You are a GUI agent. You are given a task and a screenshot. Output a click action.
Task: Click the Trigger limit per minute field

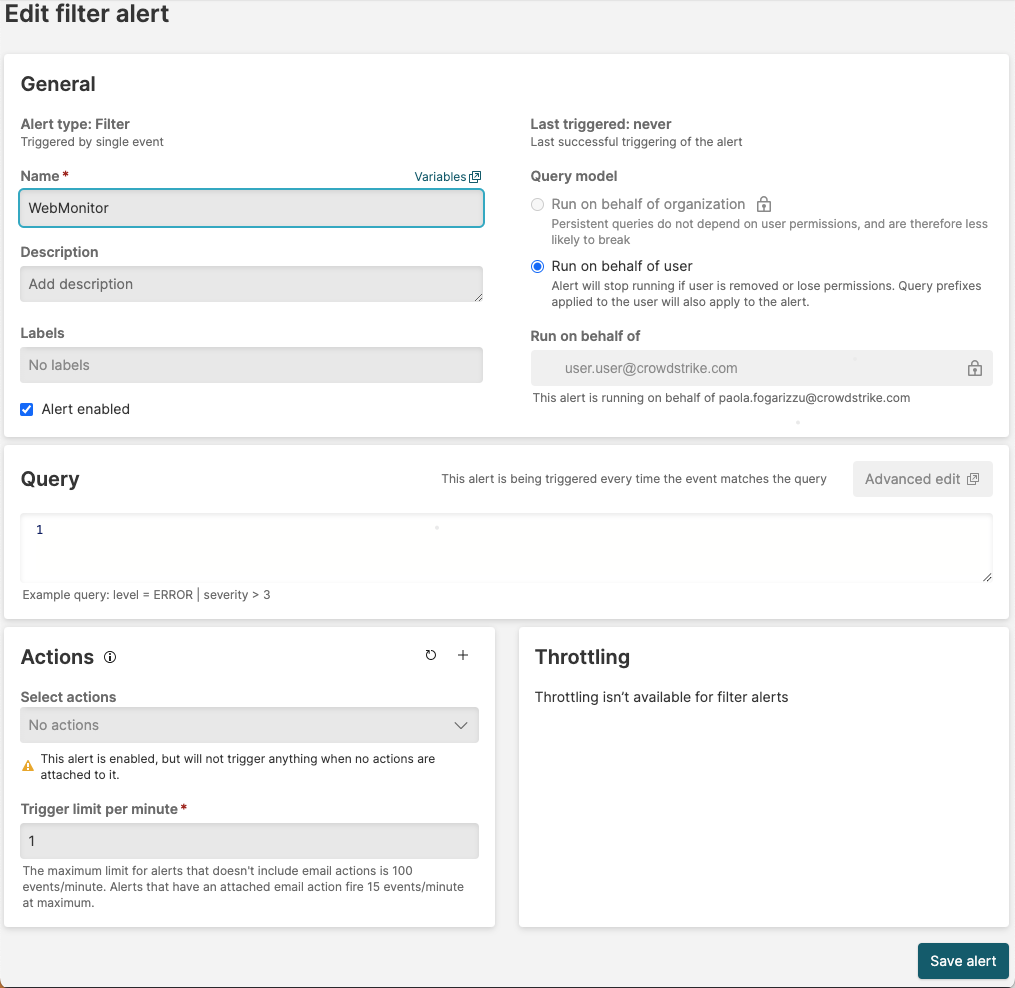point(249,841)
